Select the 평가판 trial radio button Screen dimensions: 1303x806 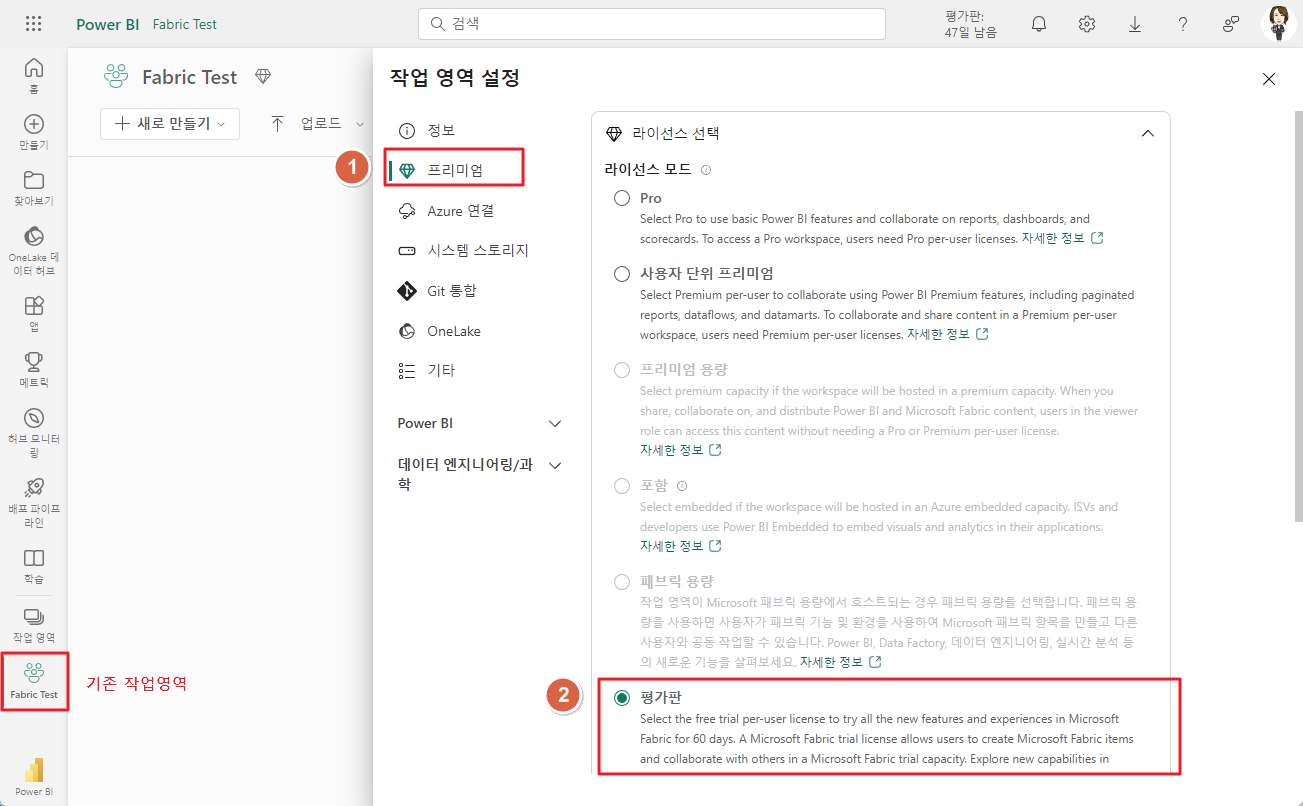tap(622, 698)
